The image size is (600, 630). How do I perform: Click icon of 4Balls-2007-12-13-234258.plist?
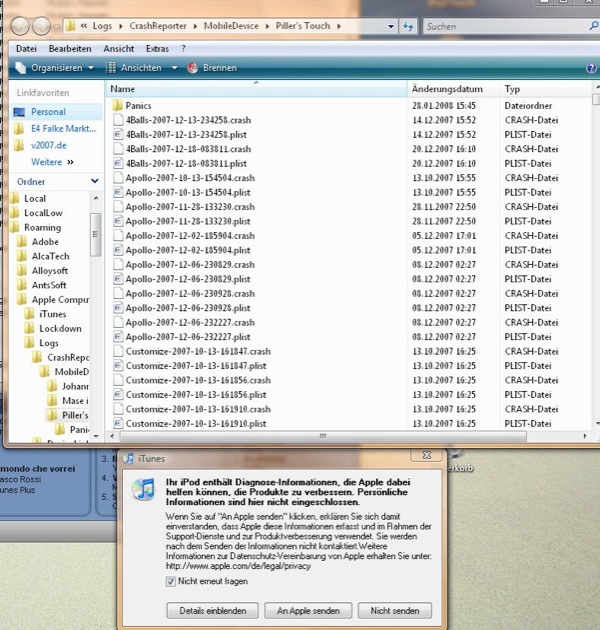(x=118, y=135)
